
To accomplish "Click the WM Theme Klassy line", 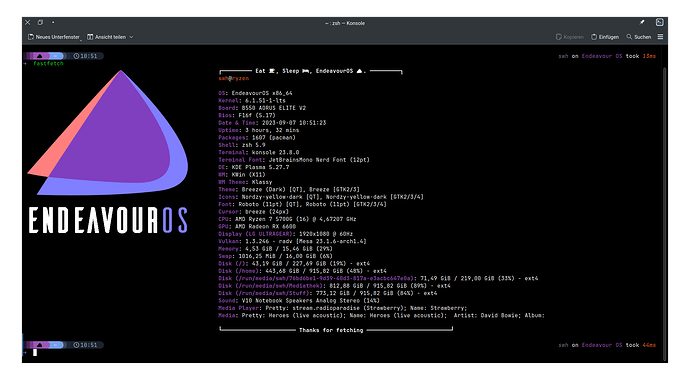I will click(245, 182).
